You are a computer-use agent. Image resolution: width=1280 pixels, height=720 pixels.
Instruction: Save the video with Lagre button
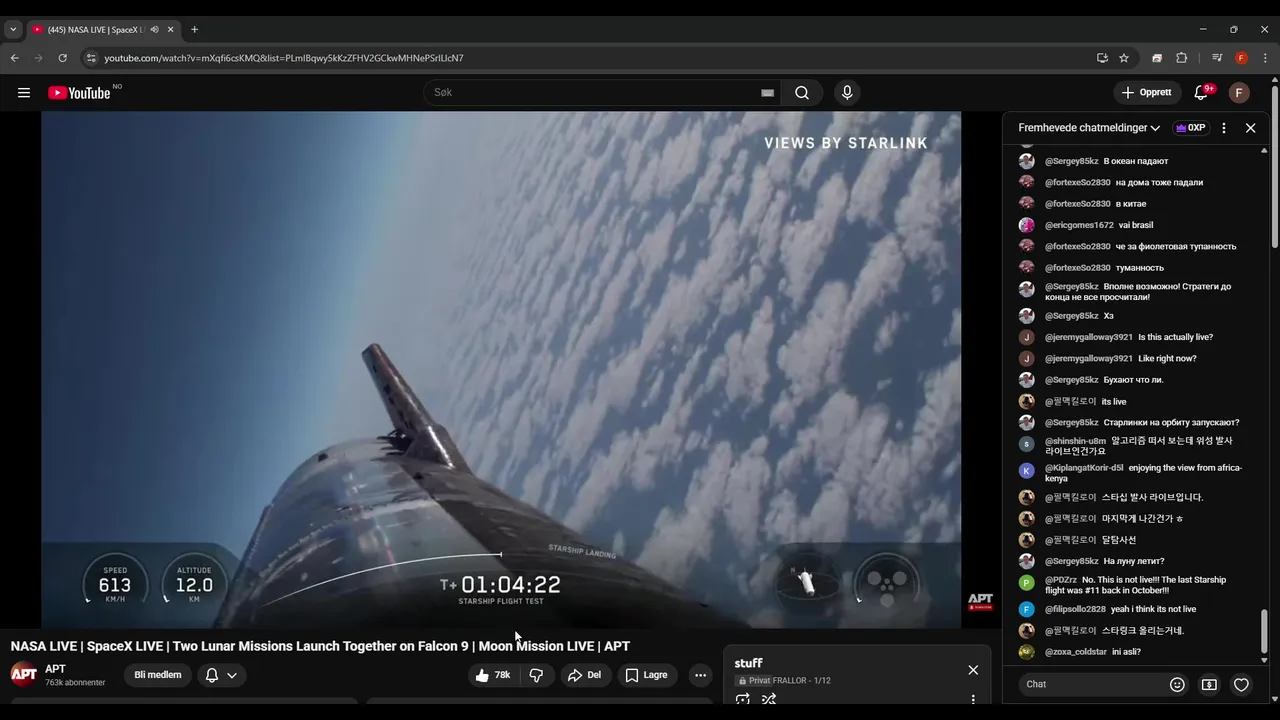(x=646, y=675)
